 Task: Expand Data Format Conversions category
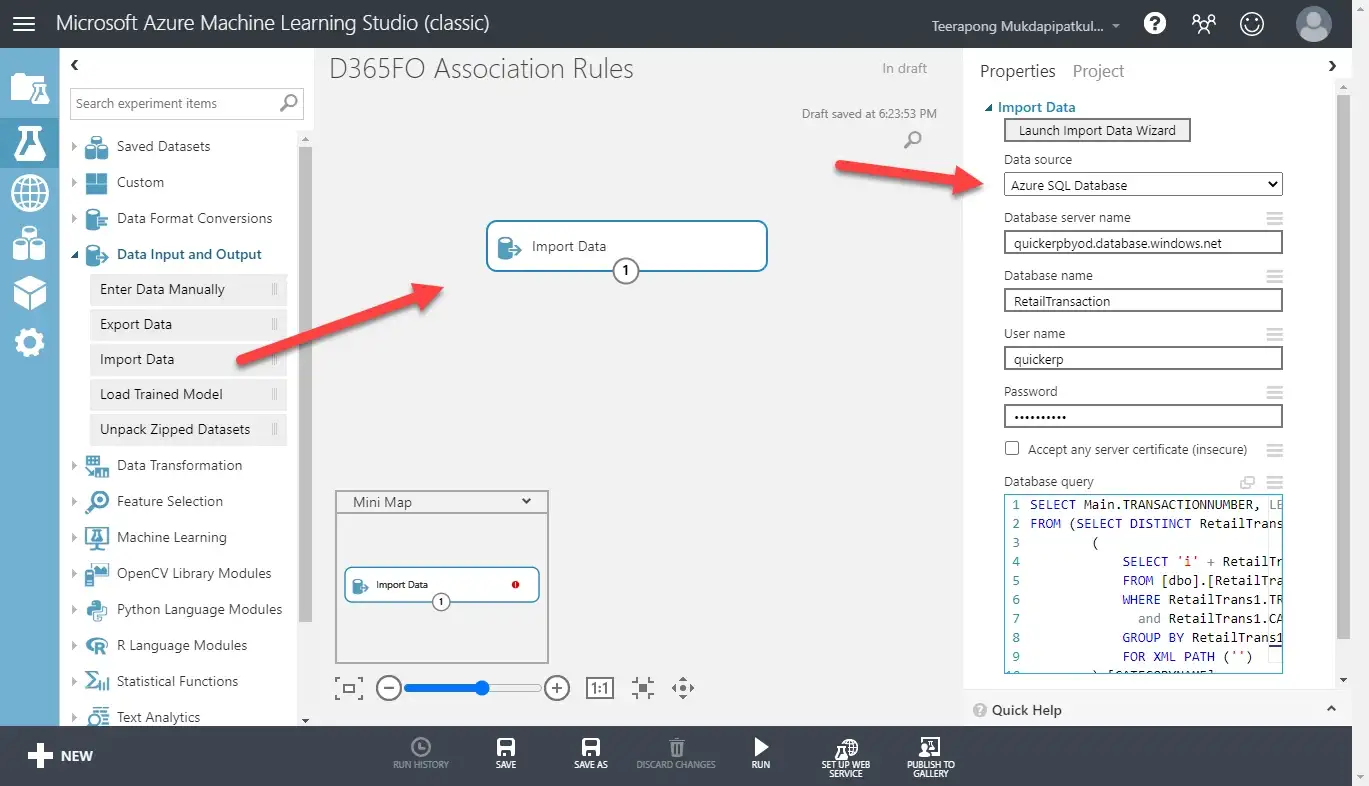point(74,218)
